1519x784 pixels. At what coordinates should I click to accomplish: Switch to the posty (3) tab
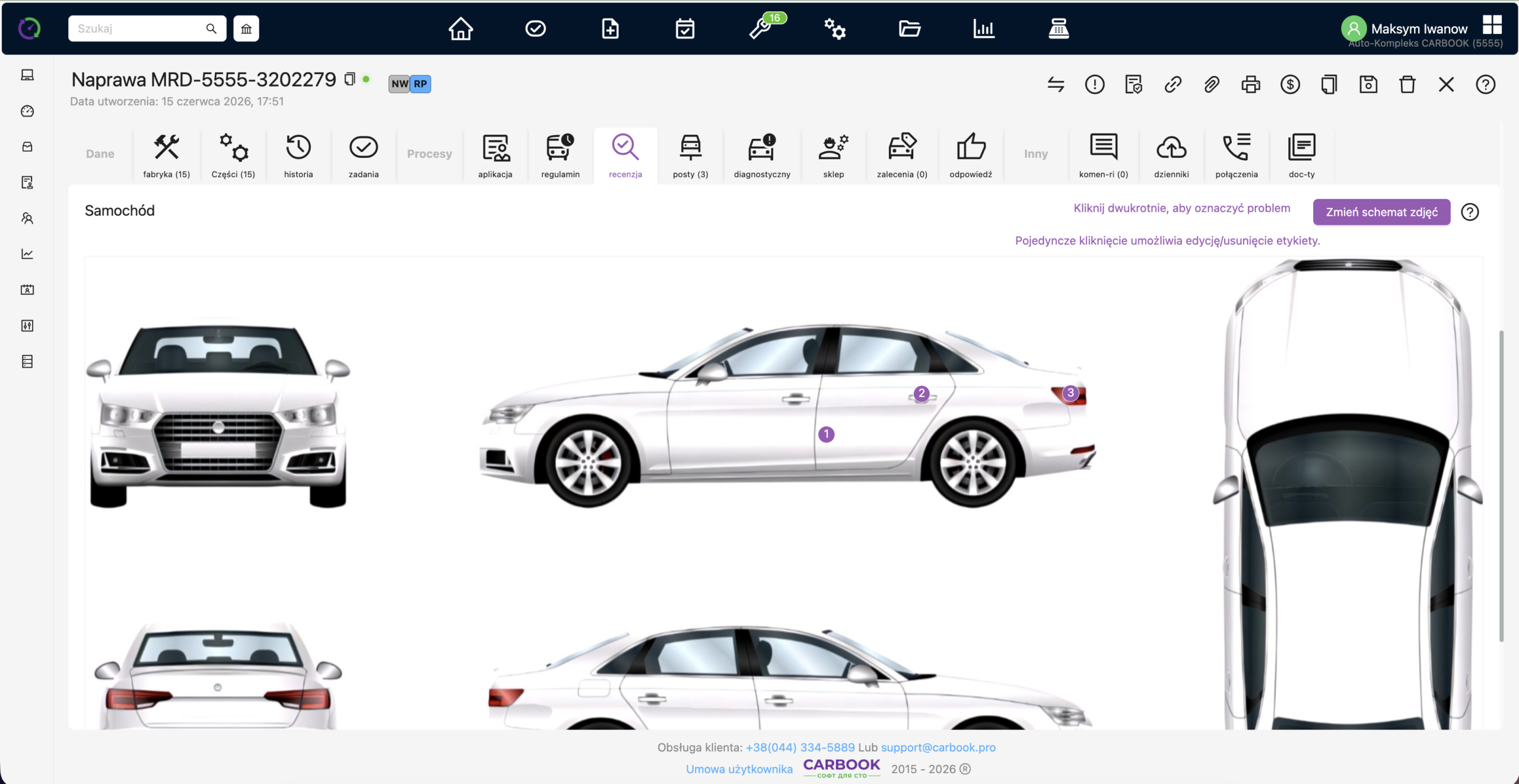click(691, 155)
